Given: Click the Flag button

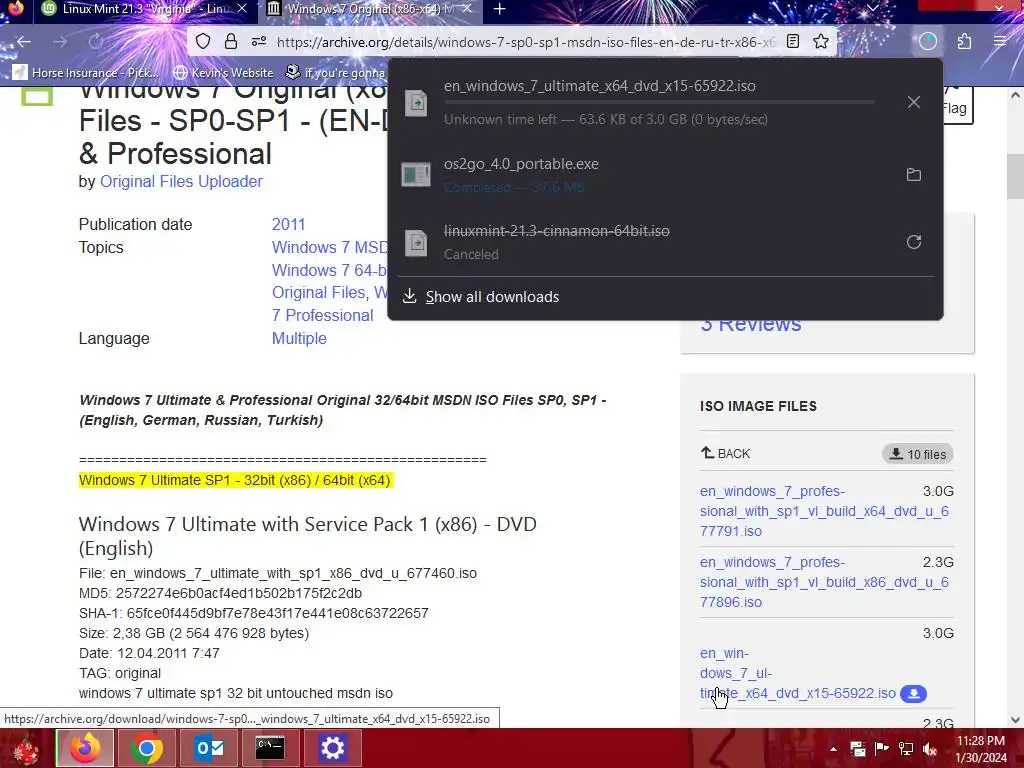Looking at the screenshot, I should click(957, 104).
